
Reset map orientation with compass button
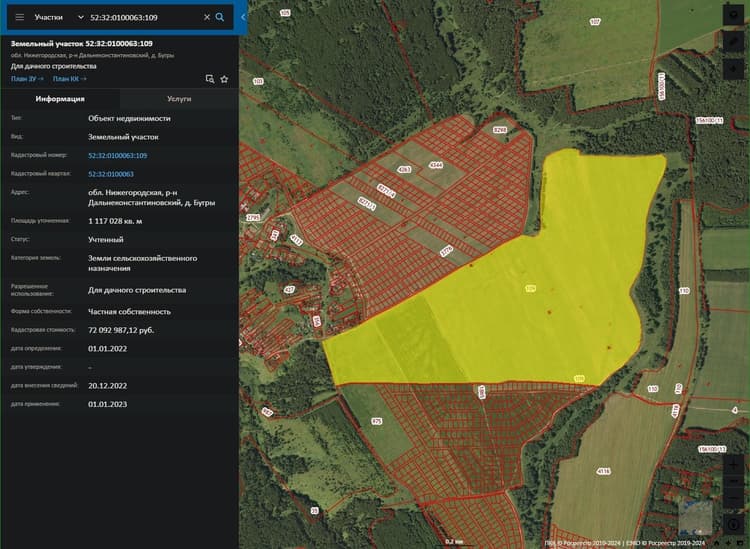[x=733, y=524]
